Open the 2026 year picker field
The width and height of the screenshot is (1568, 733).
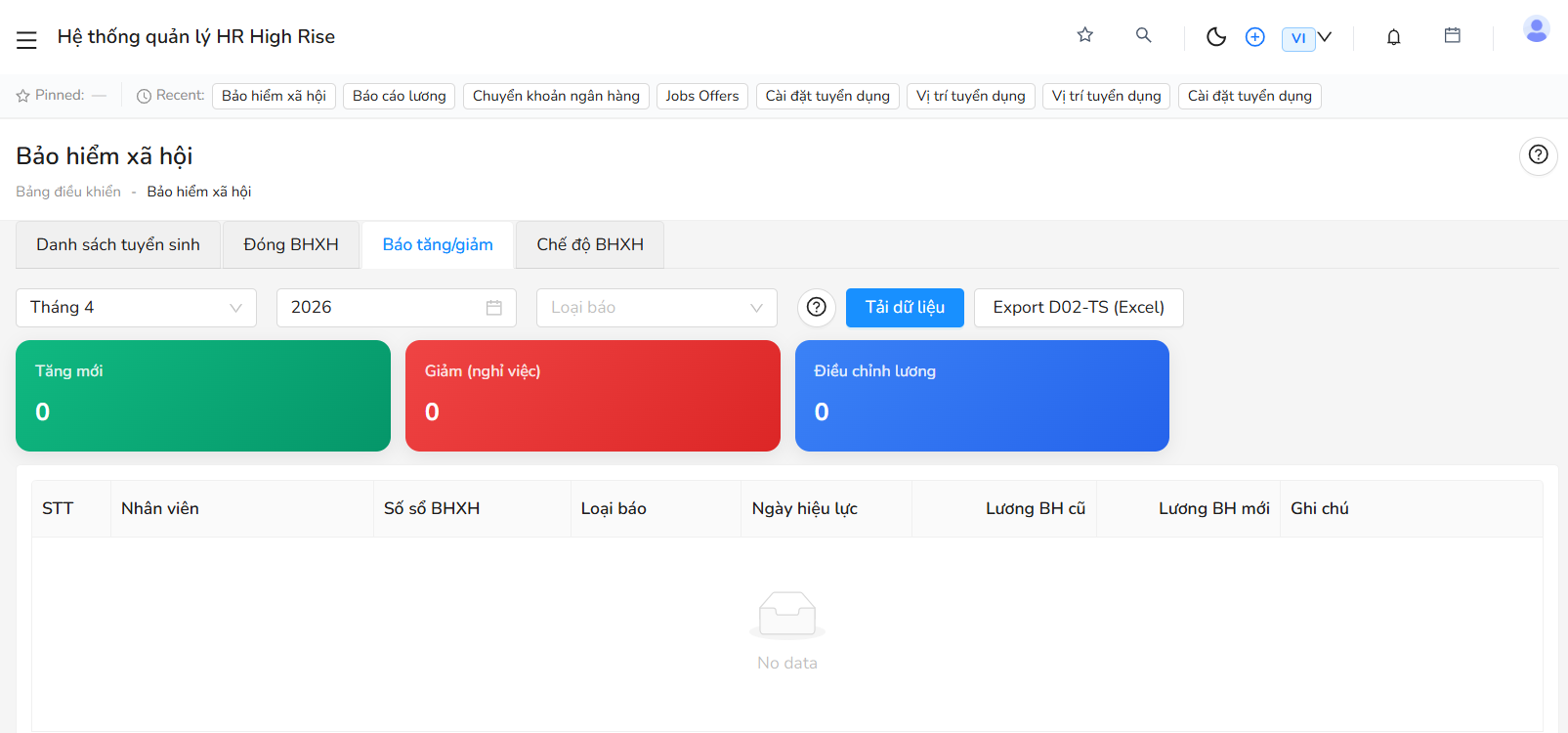(x=397, y=308)
